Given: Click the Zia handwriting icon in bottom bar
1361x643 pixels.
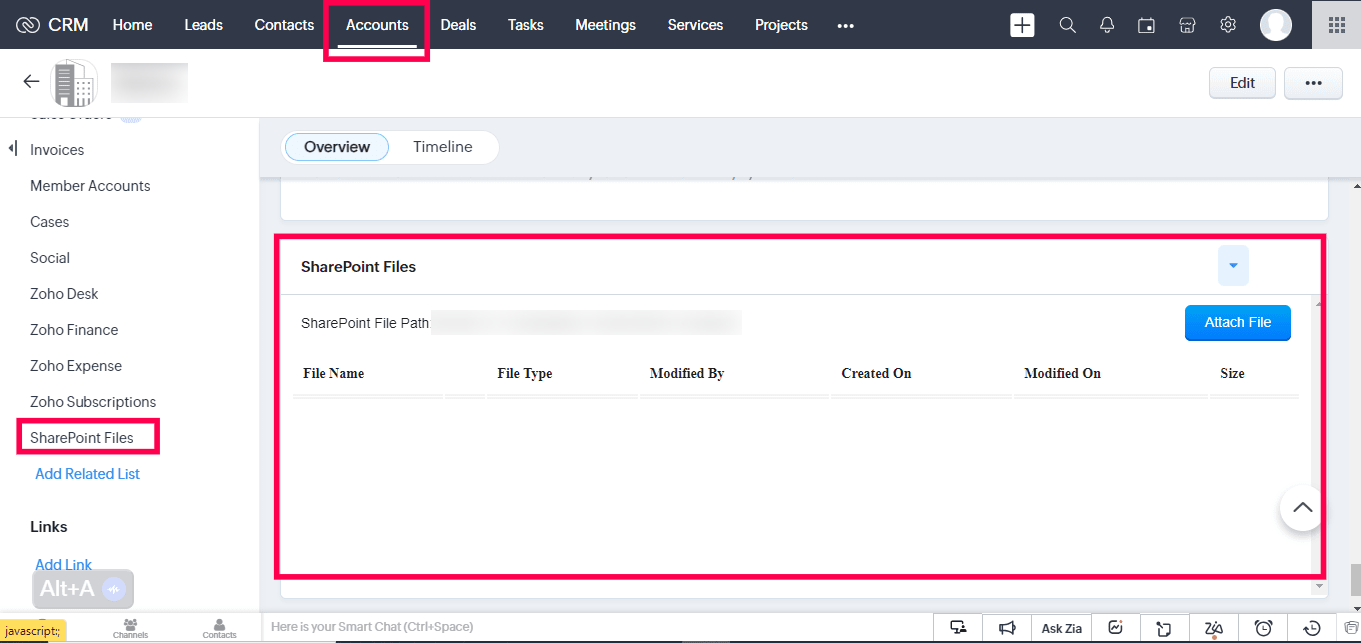Looking at the screenshot, I should 1214,628.
